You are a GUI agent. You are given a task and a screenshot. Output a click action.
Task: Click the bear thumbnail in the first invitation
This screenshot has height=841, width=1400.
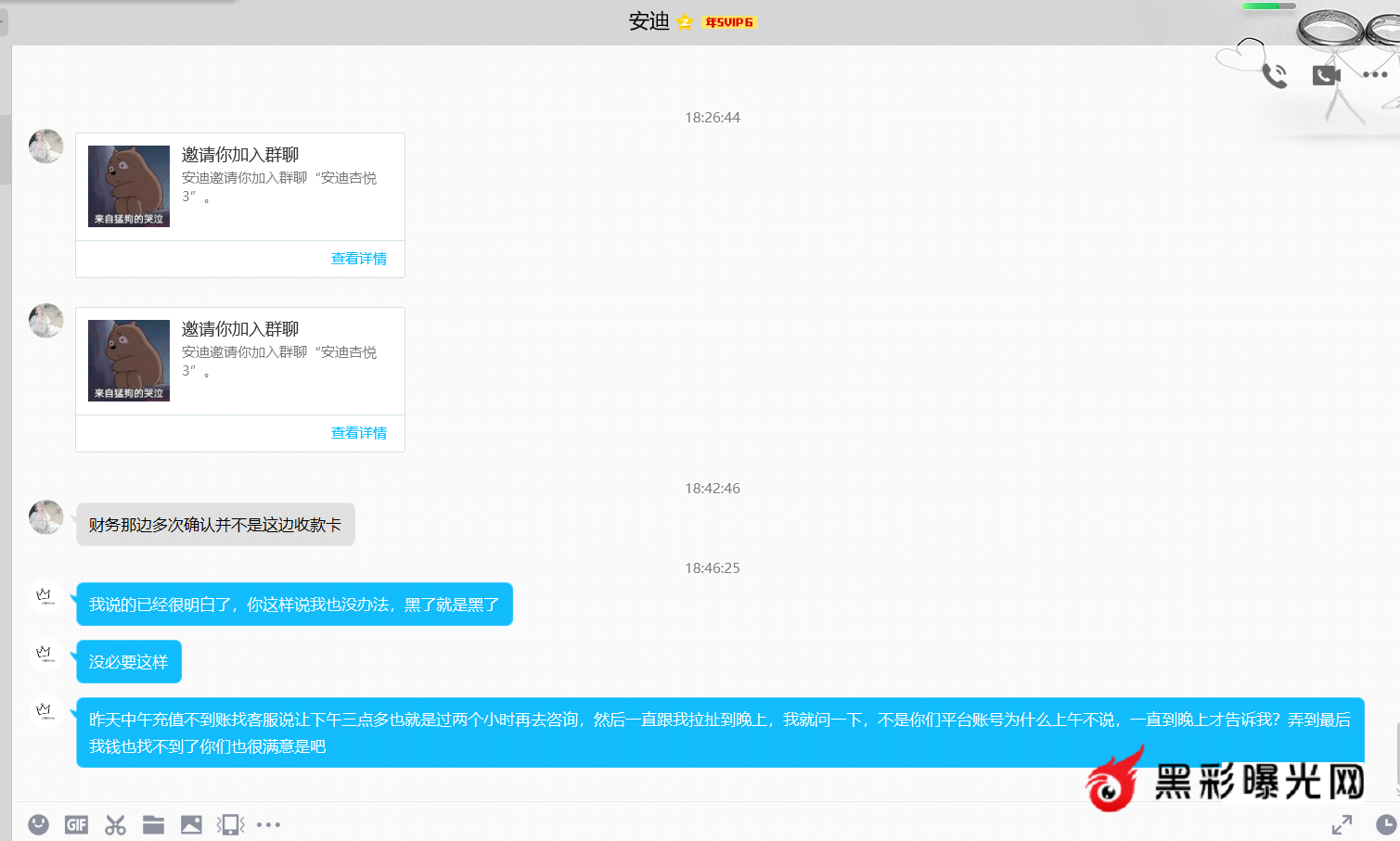click(x=129, y=185)
